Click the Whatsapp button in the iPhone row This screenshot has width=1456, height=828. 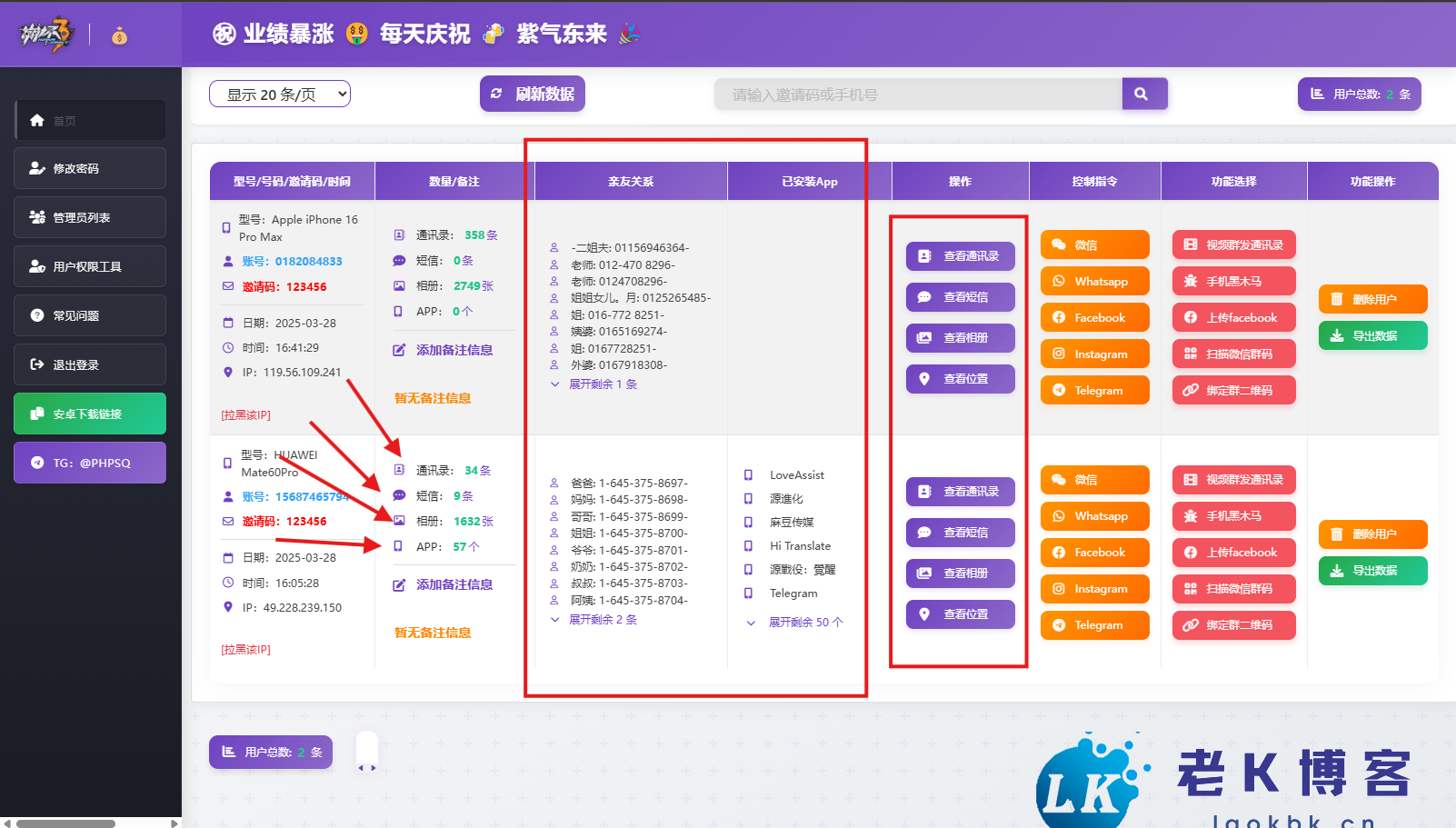pos(1094,282)
